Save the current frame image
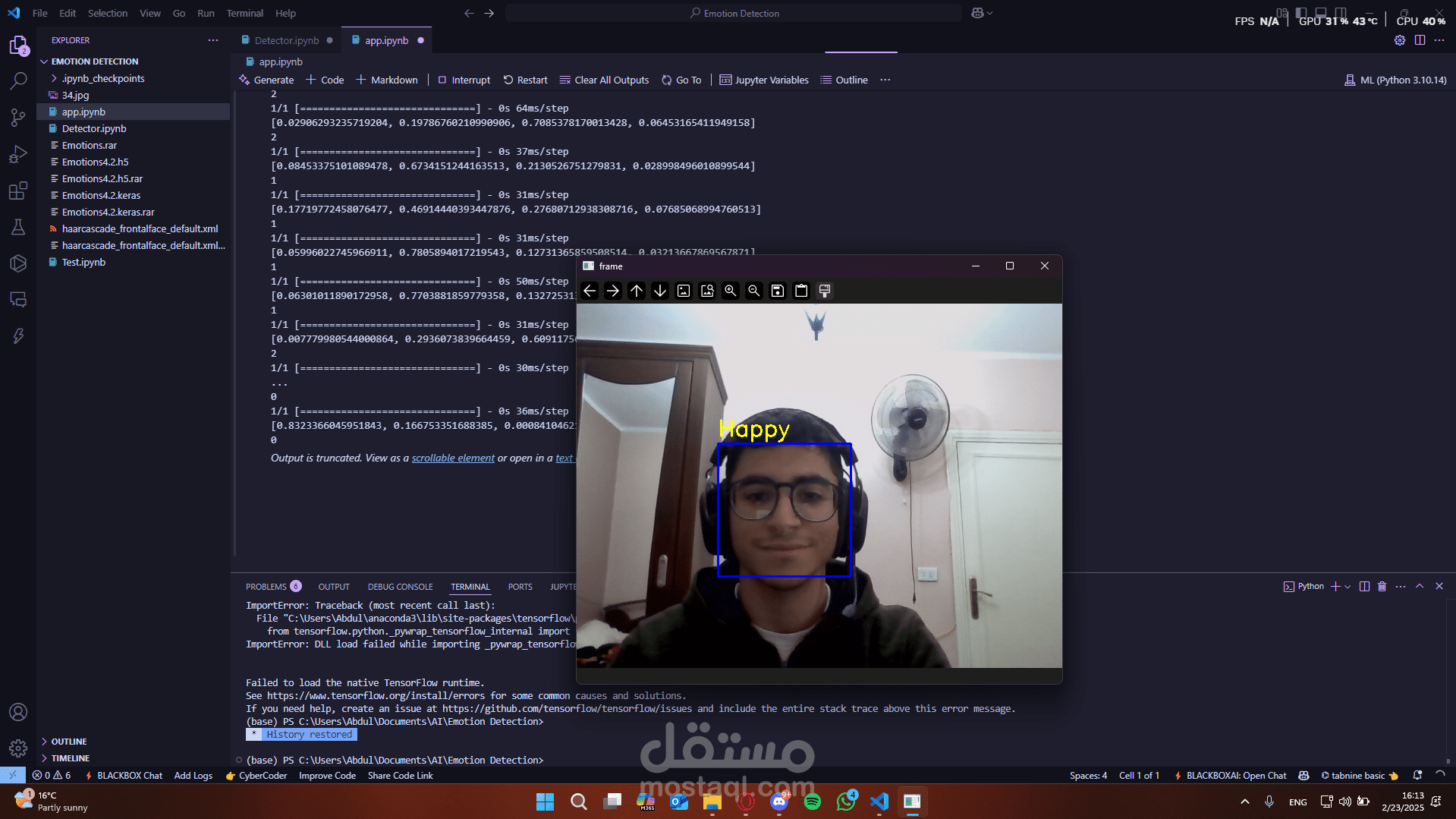This screenshot has width=1456, height=819. [778, 291]
